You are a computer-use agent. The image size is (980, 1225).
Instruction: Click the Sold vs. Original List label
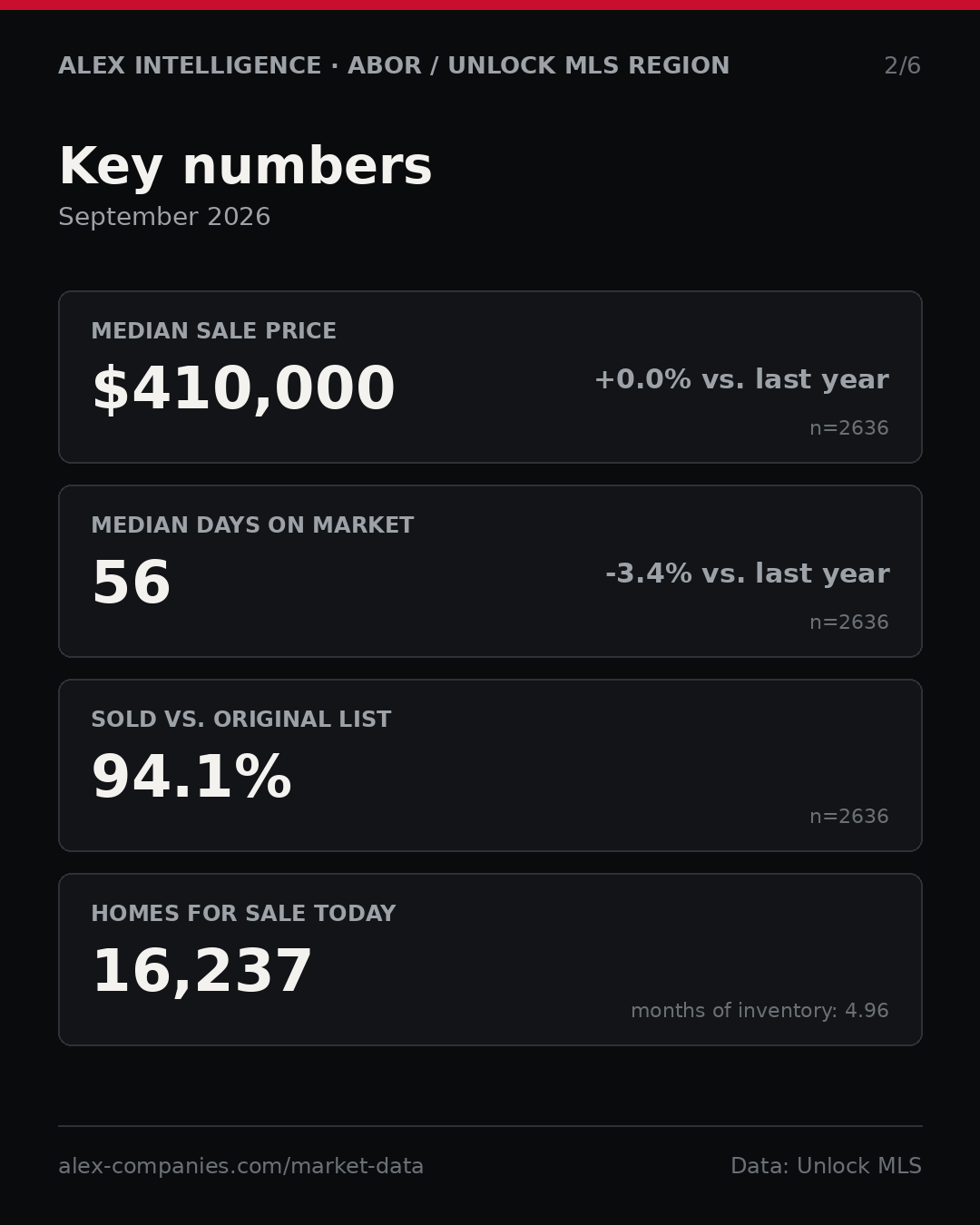[241, 720]
